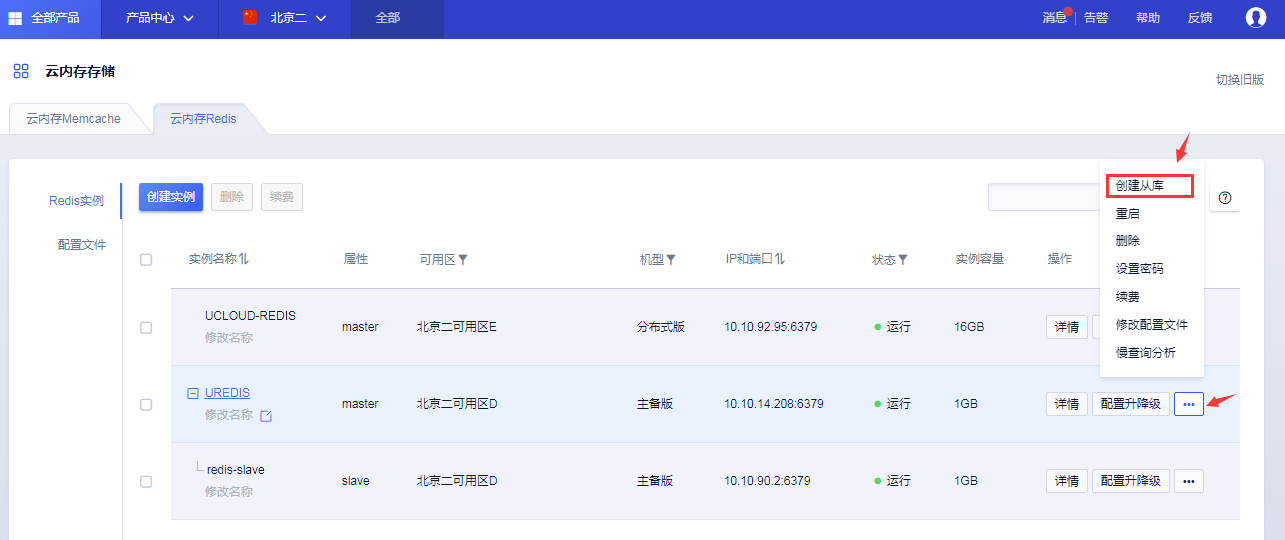Open the UREDIS instance link
1285x540 pixels.
pos(227,393)
